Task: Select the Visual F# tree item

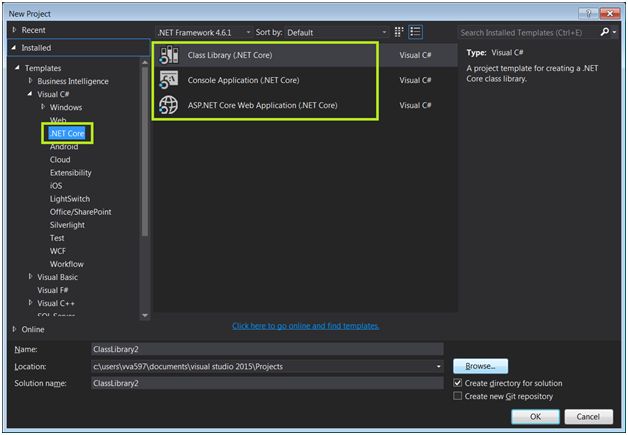Action: (x=52, y=290)
